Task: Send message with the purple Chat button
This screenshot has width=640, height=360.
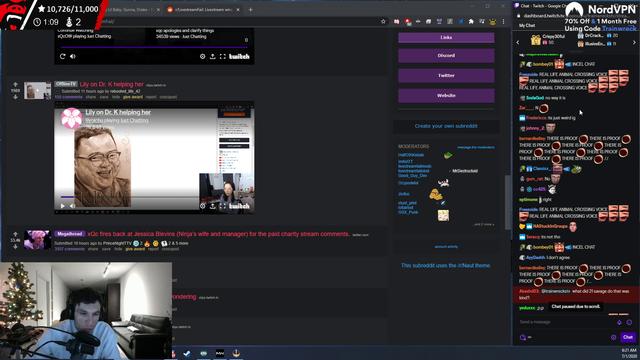Action: pos(628,337)
